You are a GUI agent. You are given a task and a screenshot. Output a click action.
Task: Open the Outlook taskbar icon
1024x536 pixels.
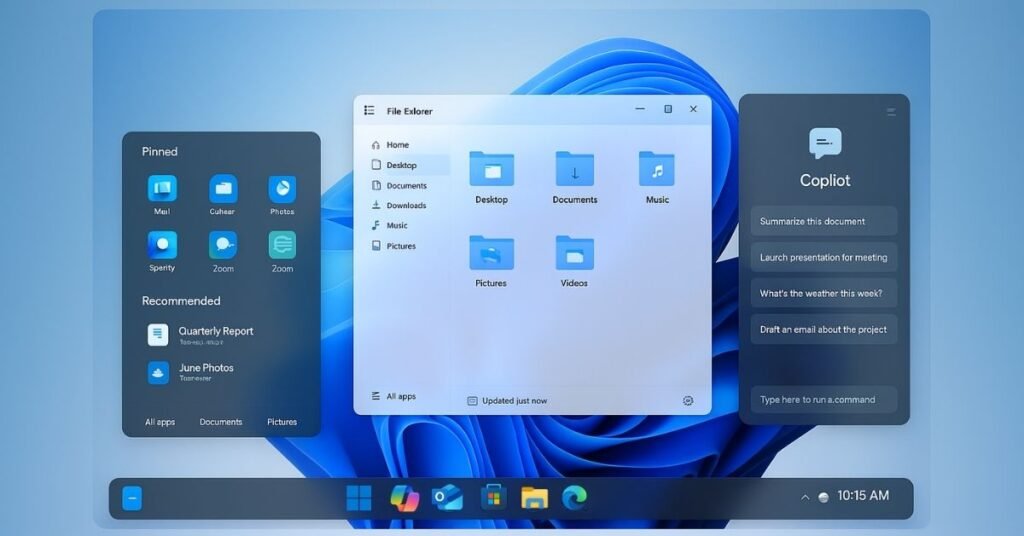pyautogui.click(x=447, y=497)
